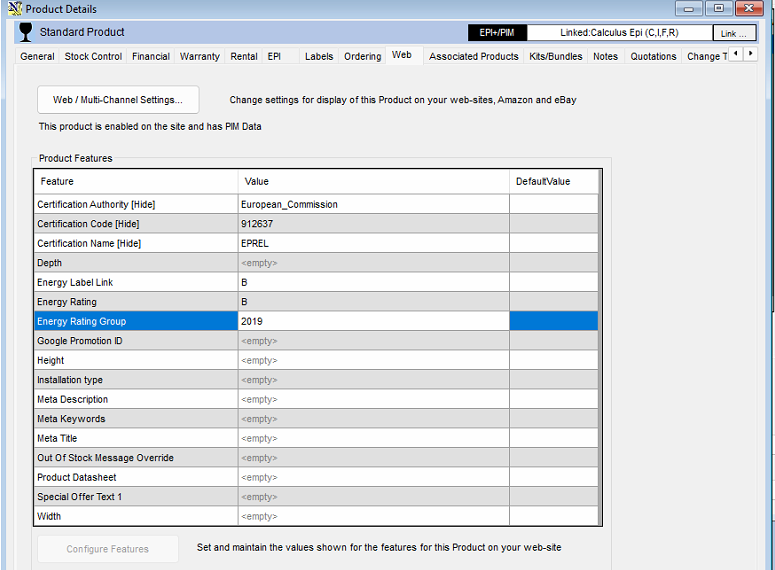Sort by the Feature column header
Image resolution: width=775 pixels, height=570 pixels.
(x=135, y=181)
